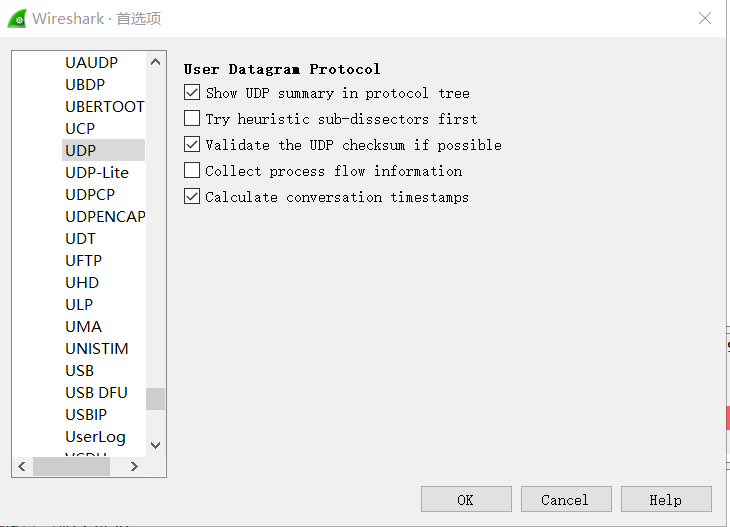Click horizontal scroll left arrow of protocol list
Image resolution: width=730 pixels, height=527 pixels.
click(22, 466)
